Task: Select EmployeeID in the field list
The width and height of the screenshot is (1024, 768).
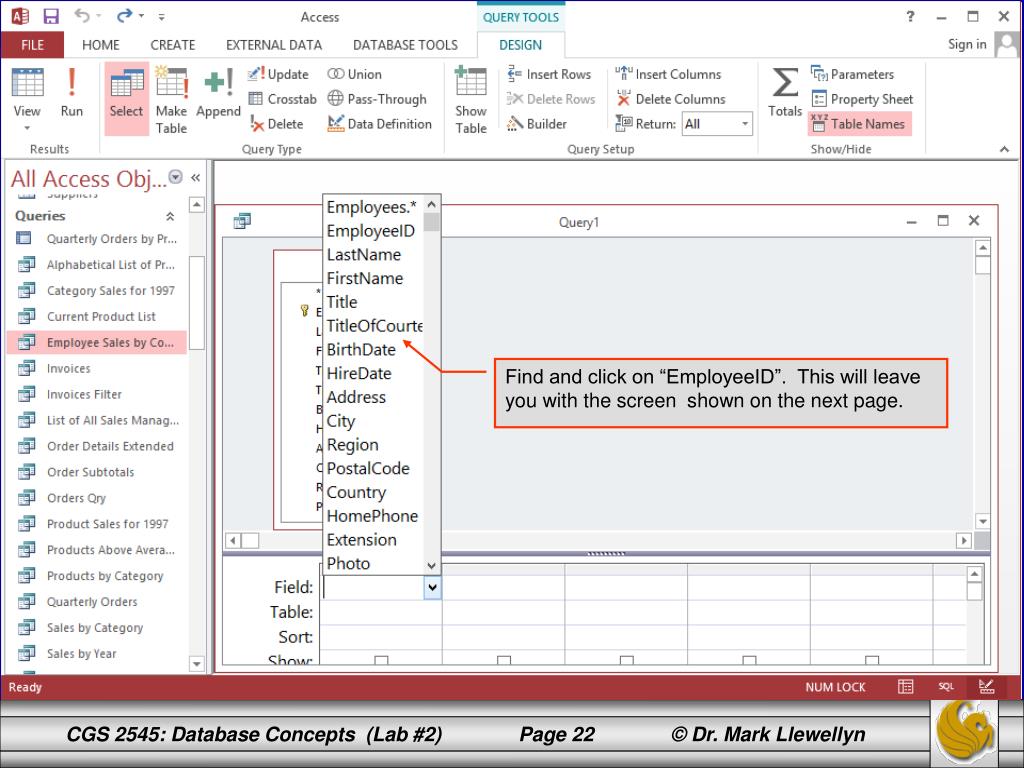Action: coord(371,231)
